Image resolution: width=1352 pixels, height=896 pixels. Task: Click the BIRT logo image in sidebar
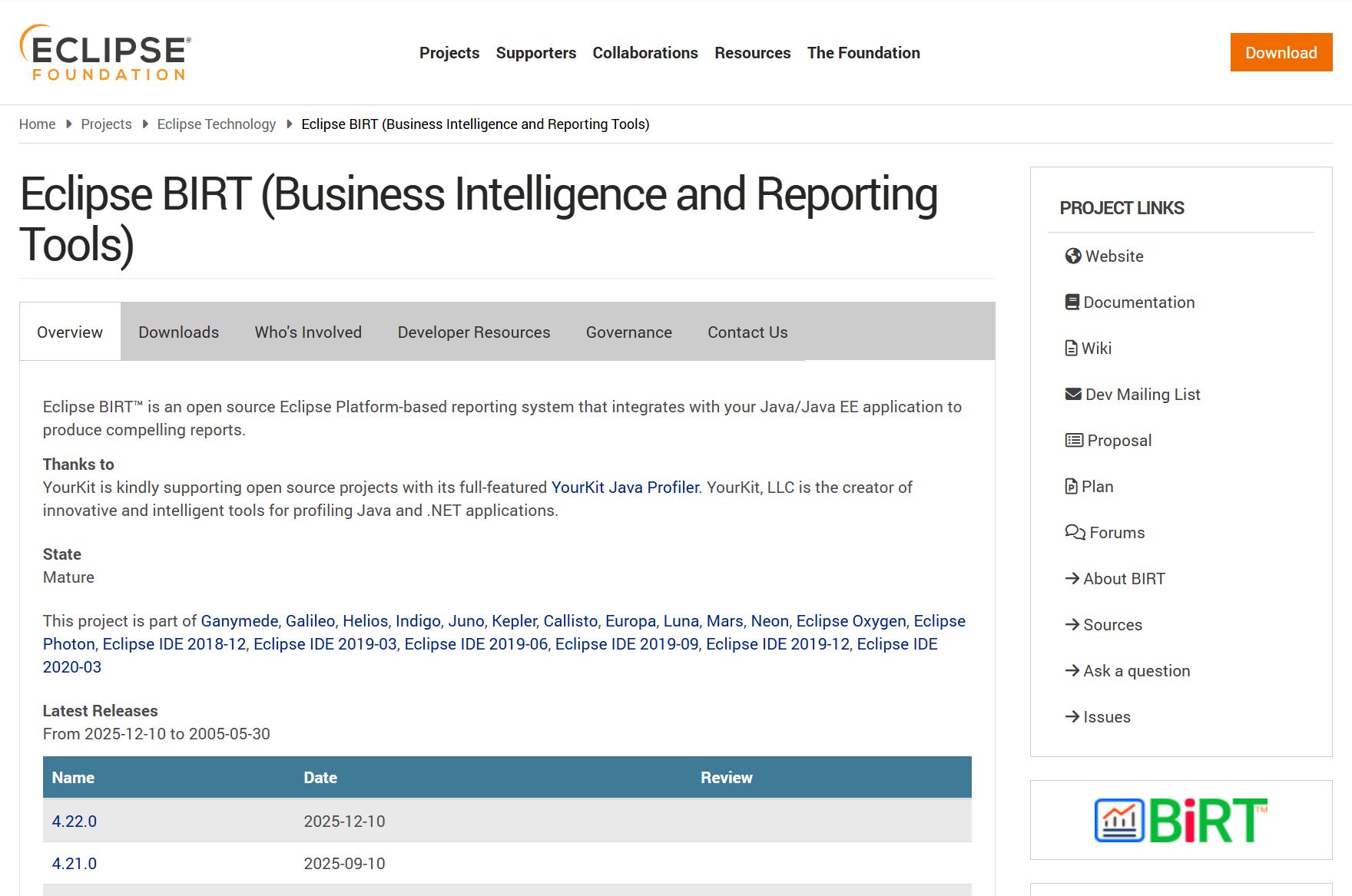click(1181, 820)
